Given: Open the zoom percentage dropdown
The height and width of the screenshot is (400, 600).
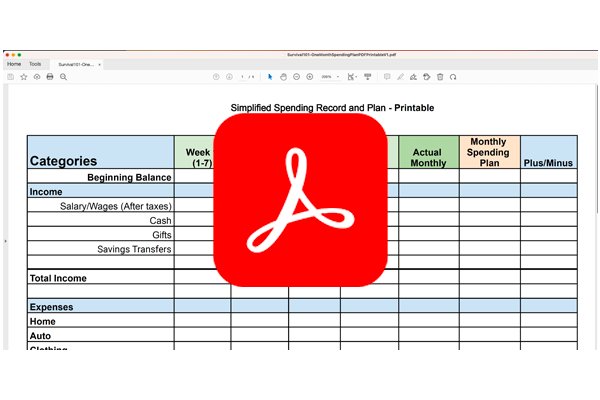Looking at the screenshot, I should [329, 76].
